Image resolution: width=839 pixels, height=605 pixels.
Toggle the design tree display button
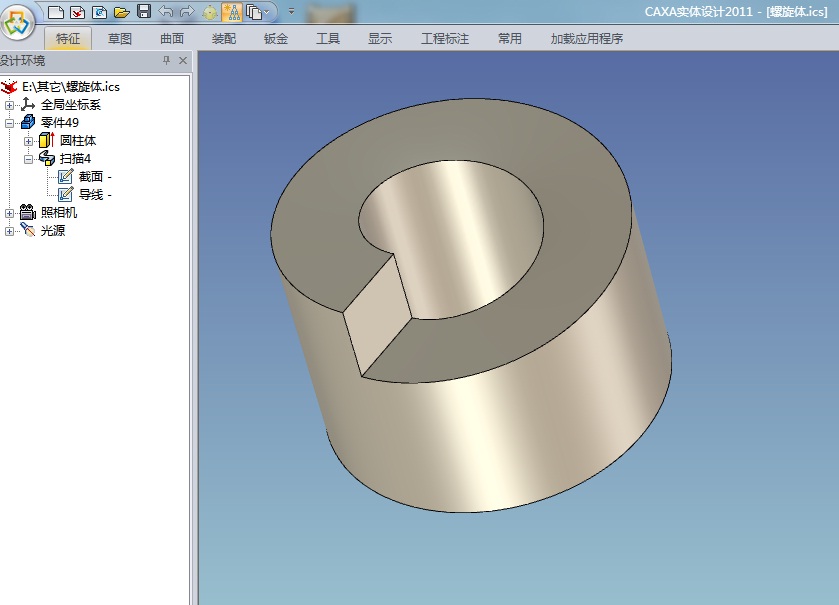click(x=231, y=12)
